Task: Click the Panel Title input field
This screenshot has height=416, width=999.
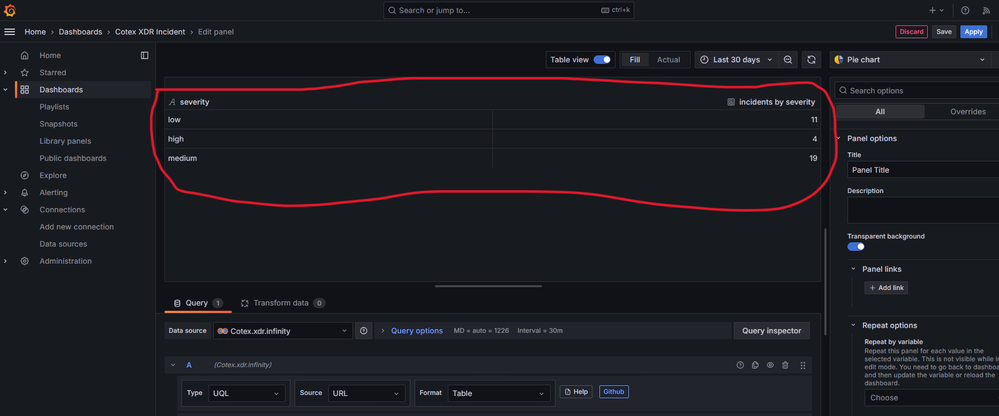Action: (922, 170)
